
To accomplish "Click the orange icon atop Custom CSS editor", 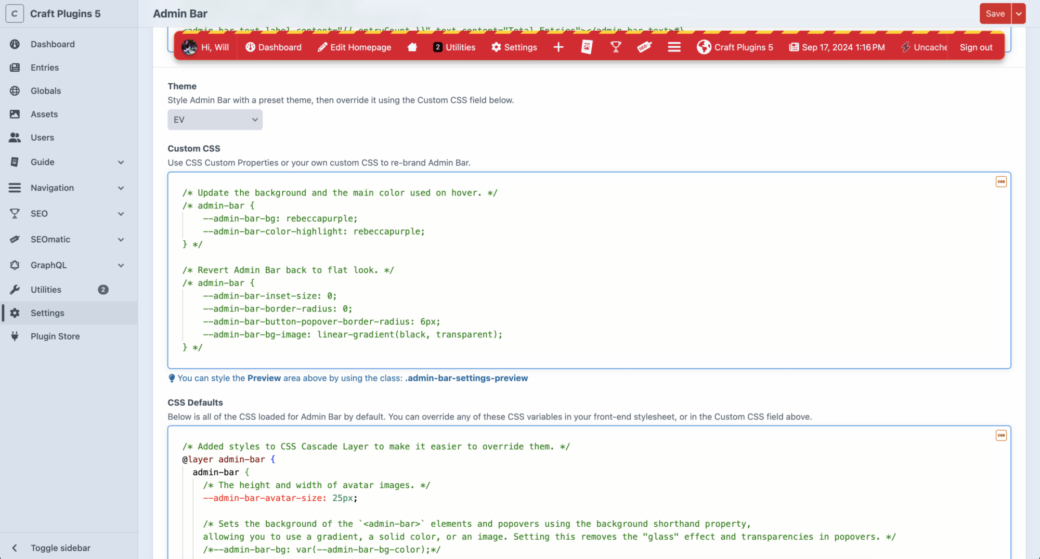I will 1000,181.
